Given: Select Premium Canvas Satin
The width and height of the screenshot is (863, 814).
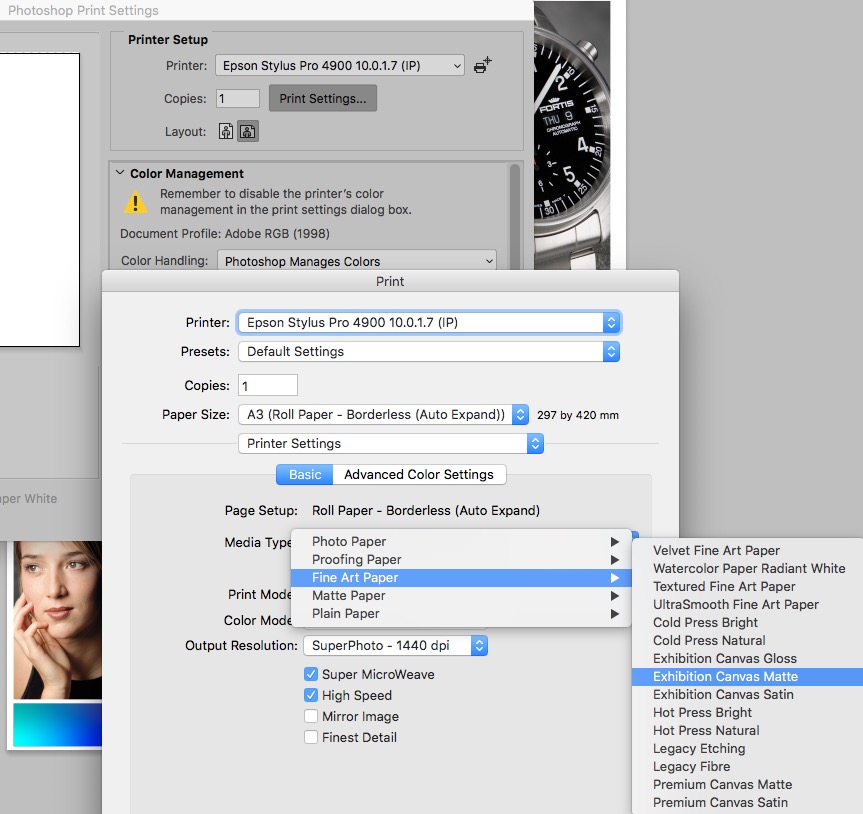Looking at the screenshot, I should point(747,803).
